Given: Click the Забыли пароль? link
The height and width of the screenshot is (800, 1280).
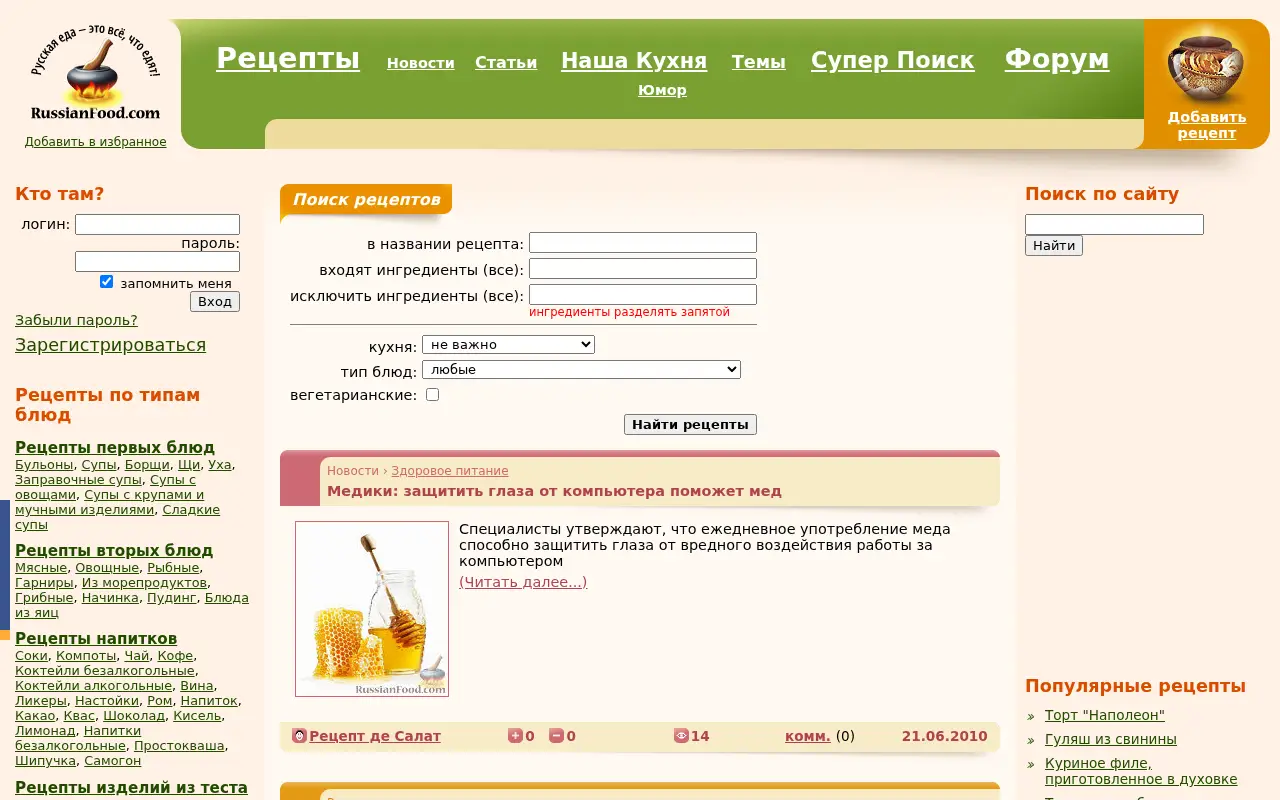Looking at the screenshot, I should 76,321.
